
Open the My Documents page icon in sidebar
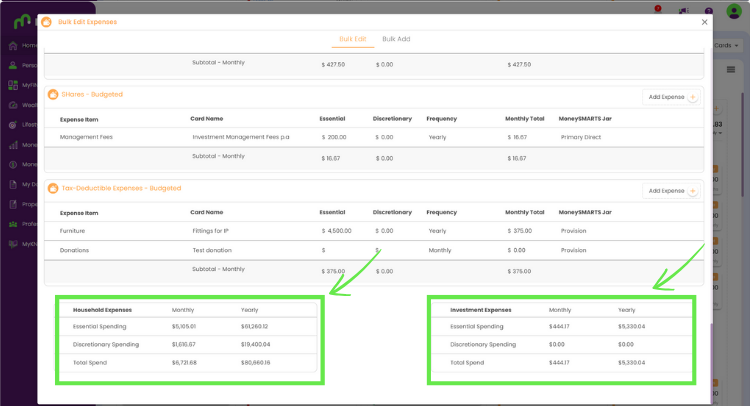tap(13, 184)
